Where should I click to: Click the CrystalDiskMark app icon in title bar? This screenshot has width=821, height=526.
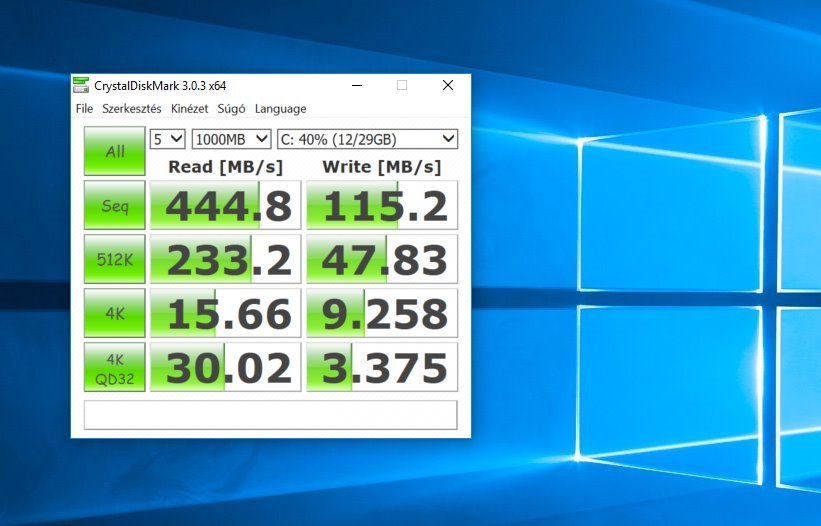pyautogui.click(x=81, y=85)
